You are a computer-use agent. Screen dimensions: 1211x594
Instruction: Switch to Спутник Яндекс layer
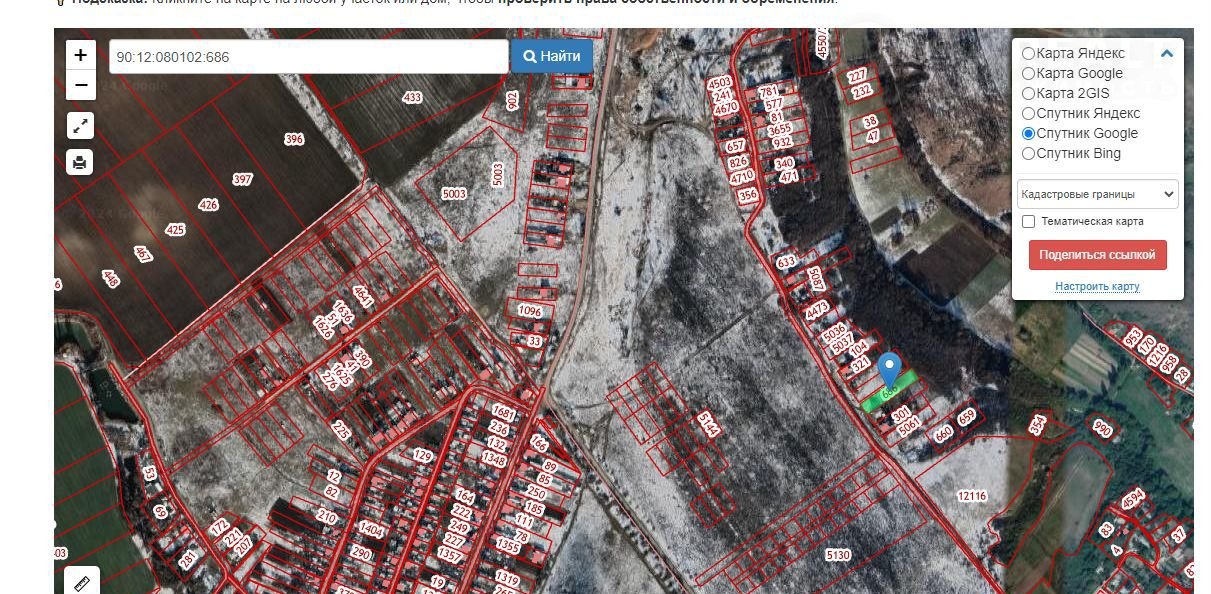[x=1028, y=114]
